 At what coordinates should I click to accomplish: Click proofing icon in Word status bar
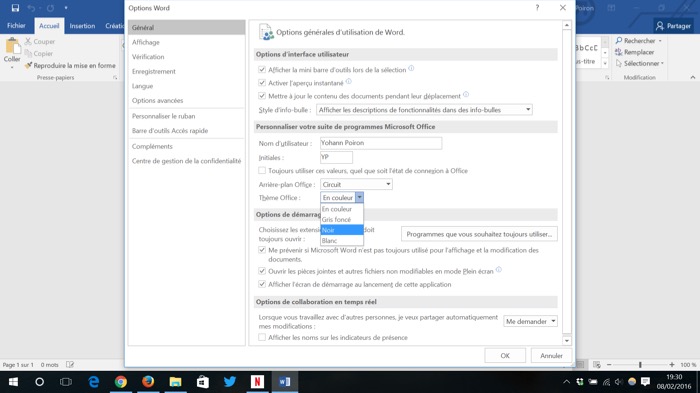coord(70,364)
